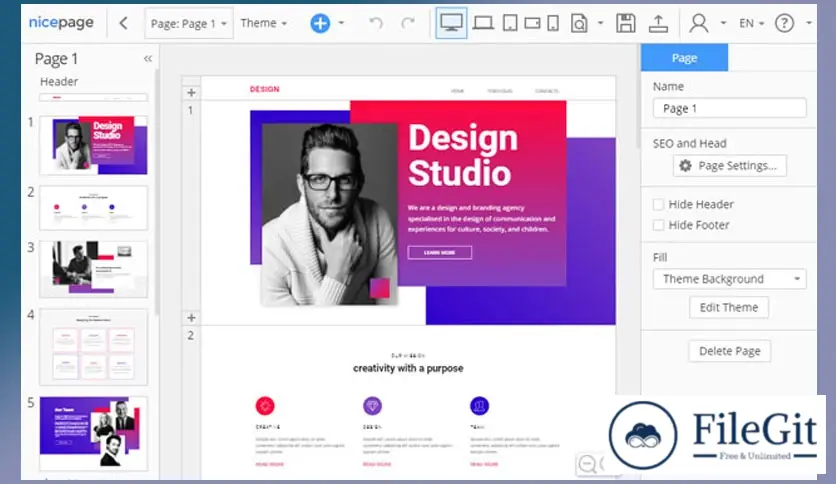Expand the arrow next to the plus icon
Screen dimensions: 836x484
coord(341,23)
